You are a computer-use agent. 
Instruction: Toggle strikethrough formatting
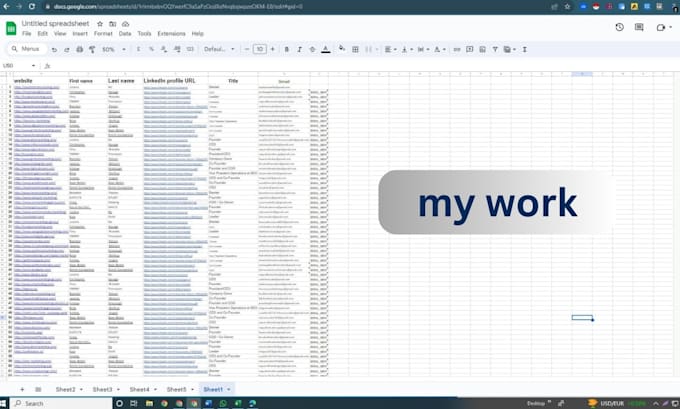[312, 49]
